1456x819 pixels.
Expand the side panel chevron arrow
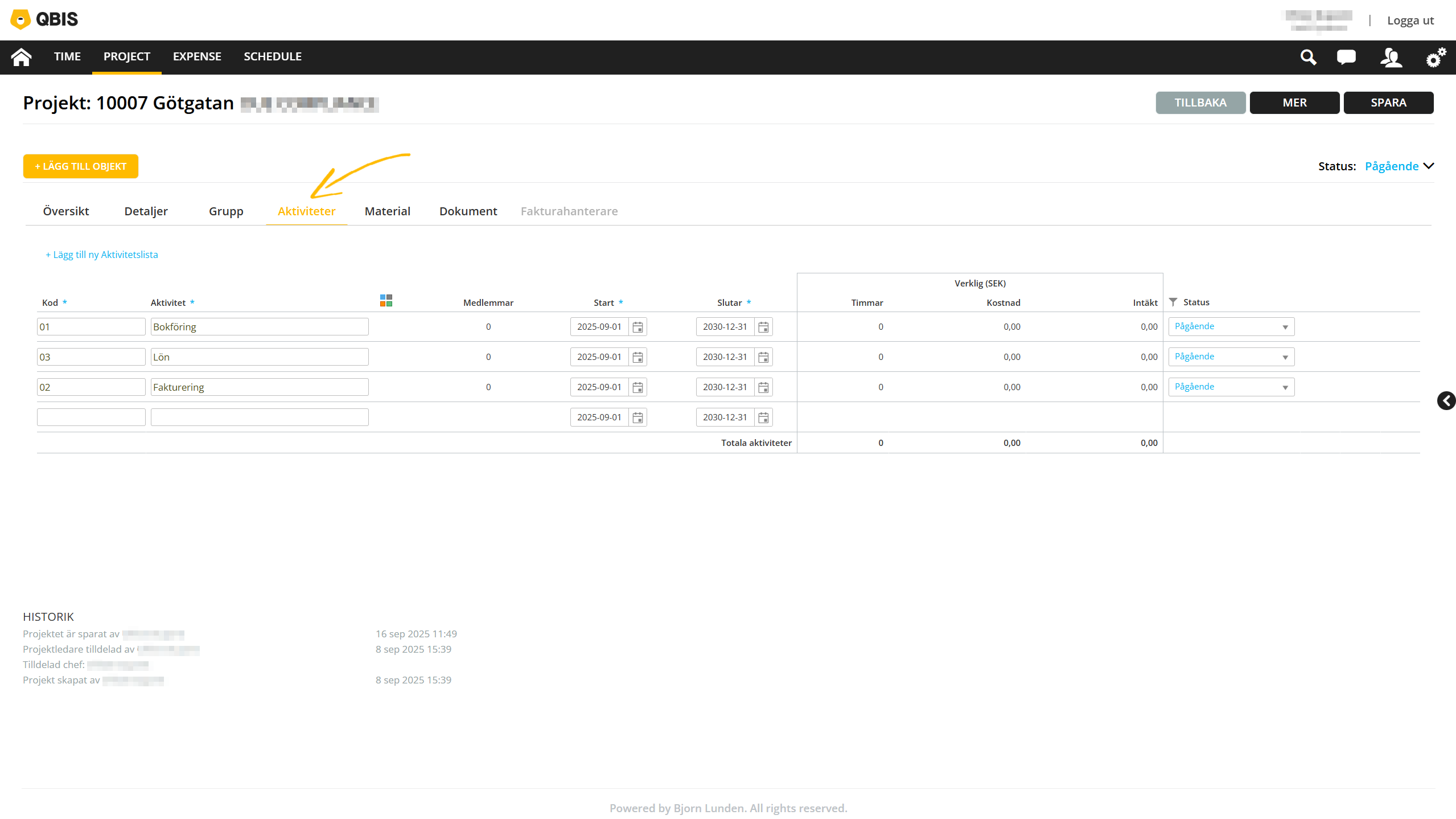(1446, 400)
